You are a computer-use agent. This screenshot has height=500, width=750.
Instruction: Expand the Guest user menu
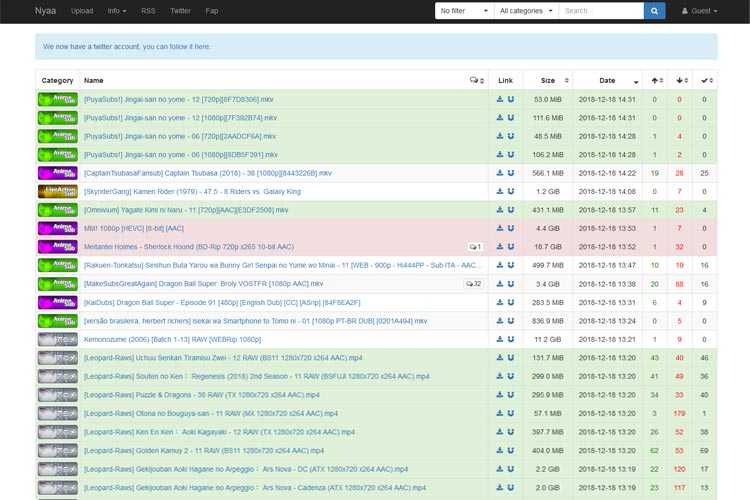pyautogui.click(x=699, y=11)
